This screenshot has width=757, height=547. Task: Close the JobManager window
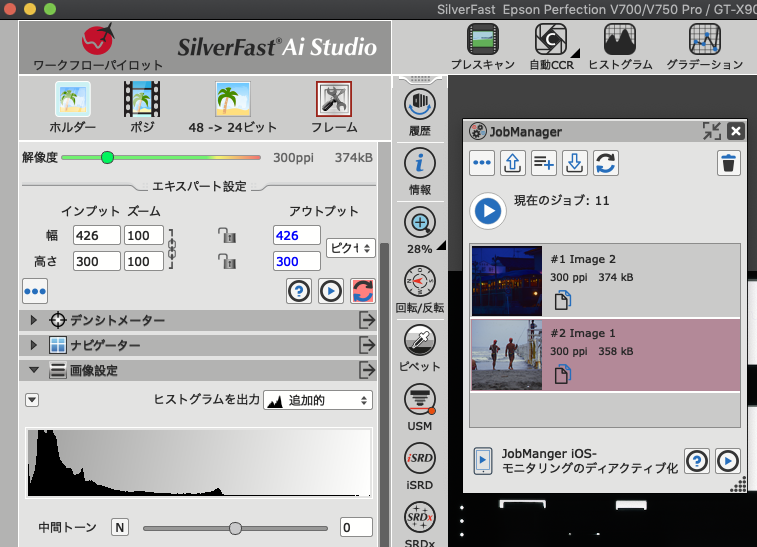pos(736,131)
